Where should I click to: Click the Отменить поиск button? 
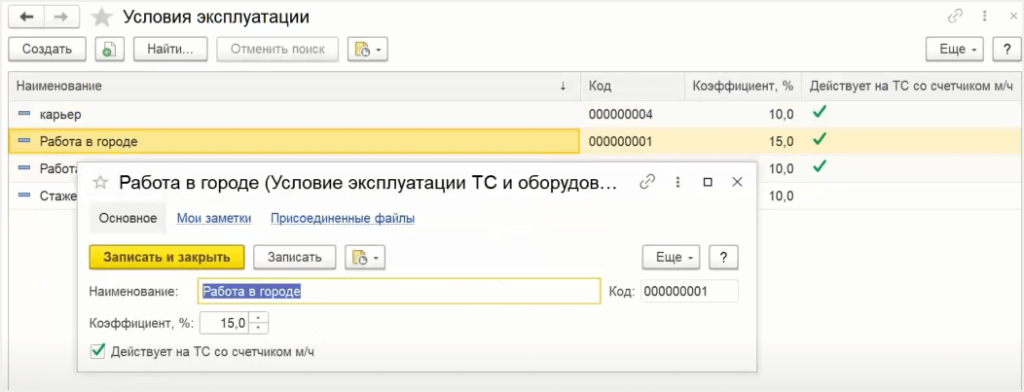[x=278, y=49]
